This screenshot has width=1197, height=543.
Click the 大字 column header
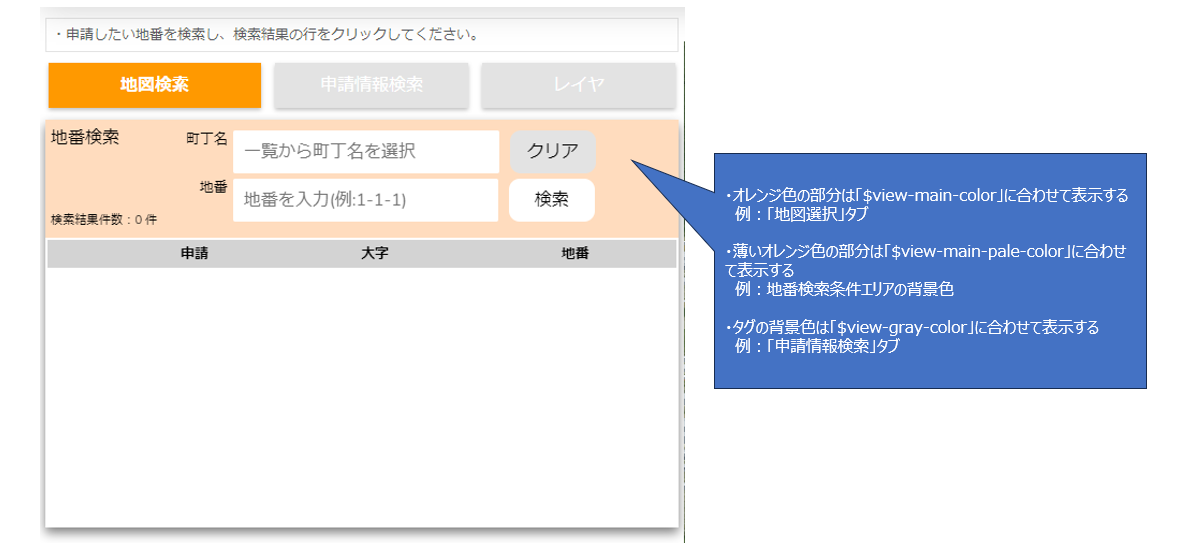pyautogui.click(x=374, y=254)
